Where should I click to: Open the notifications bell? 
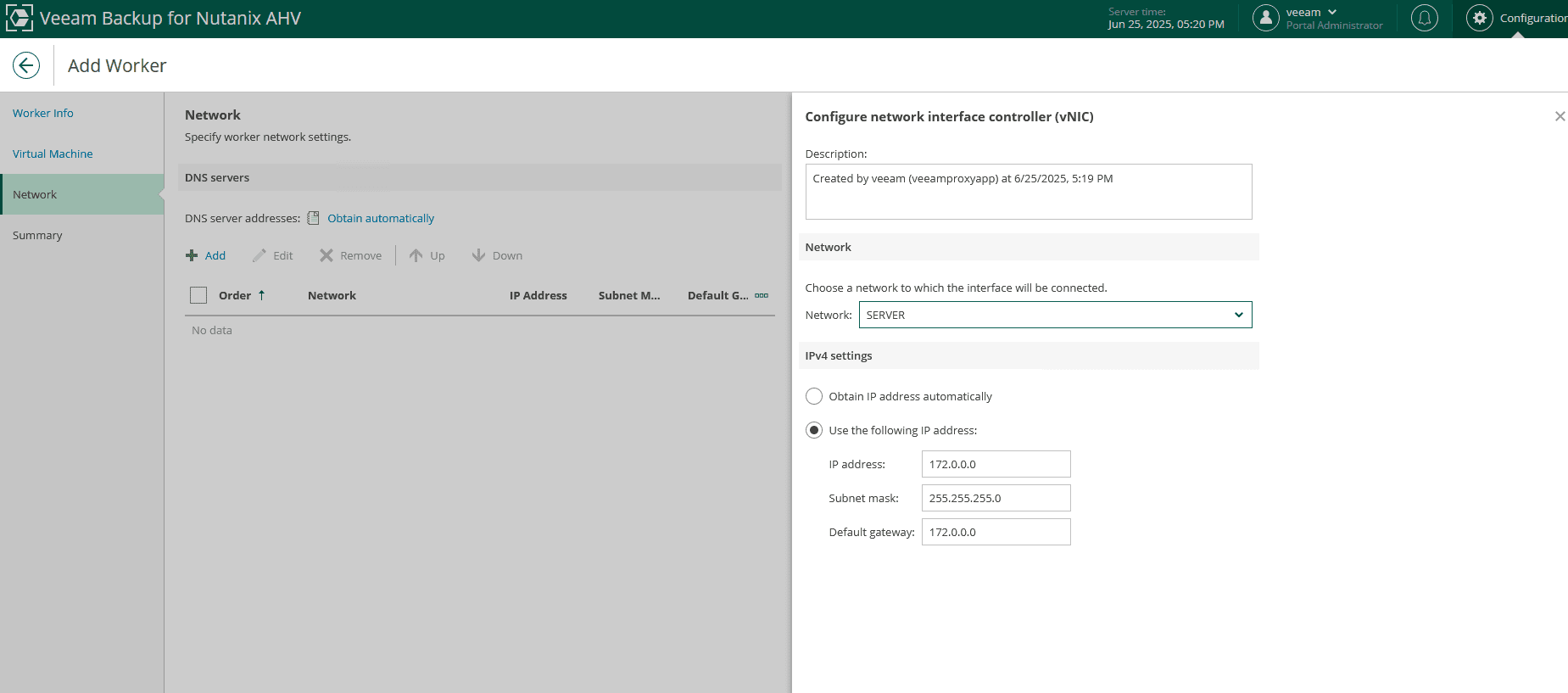pos(1424,18)
